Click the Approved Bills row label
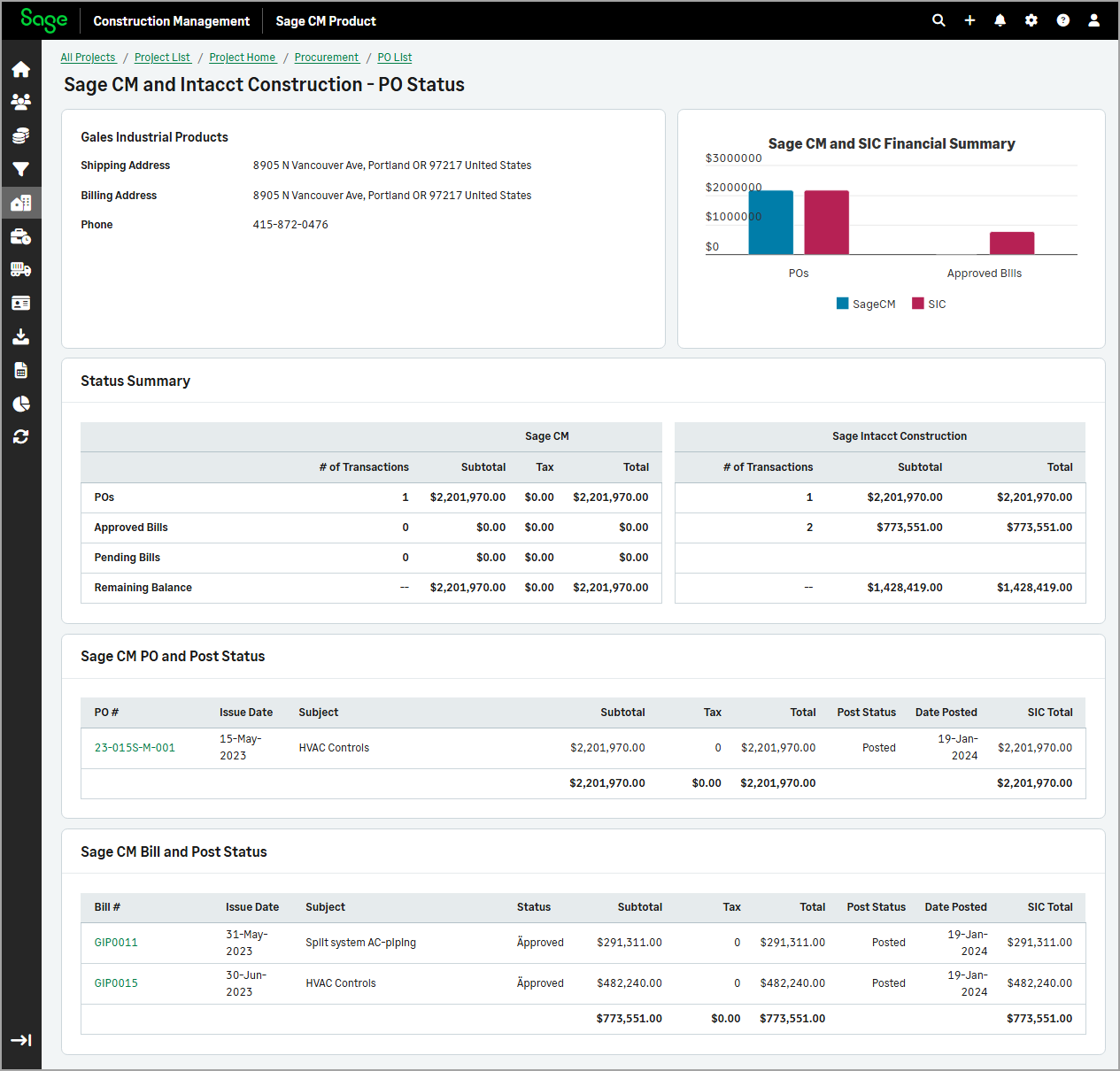This screenshot has width=1120, height=1071. pyautogui.click(x=131, y=528)
